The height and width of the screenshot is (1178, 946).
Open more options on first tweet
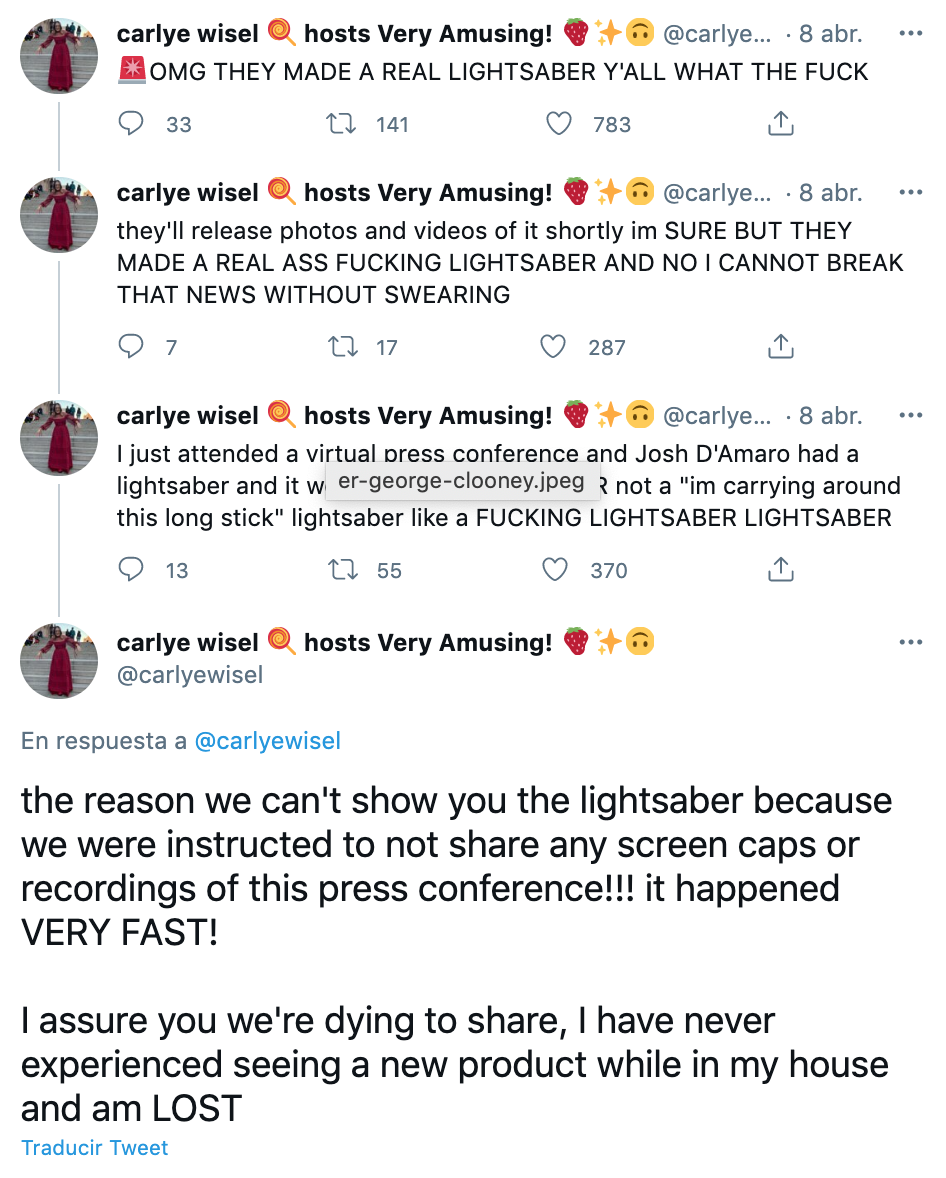[x=910, y=34]
